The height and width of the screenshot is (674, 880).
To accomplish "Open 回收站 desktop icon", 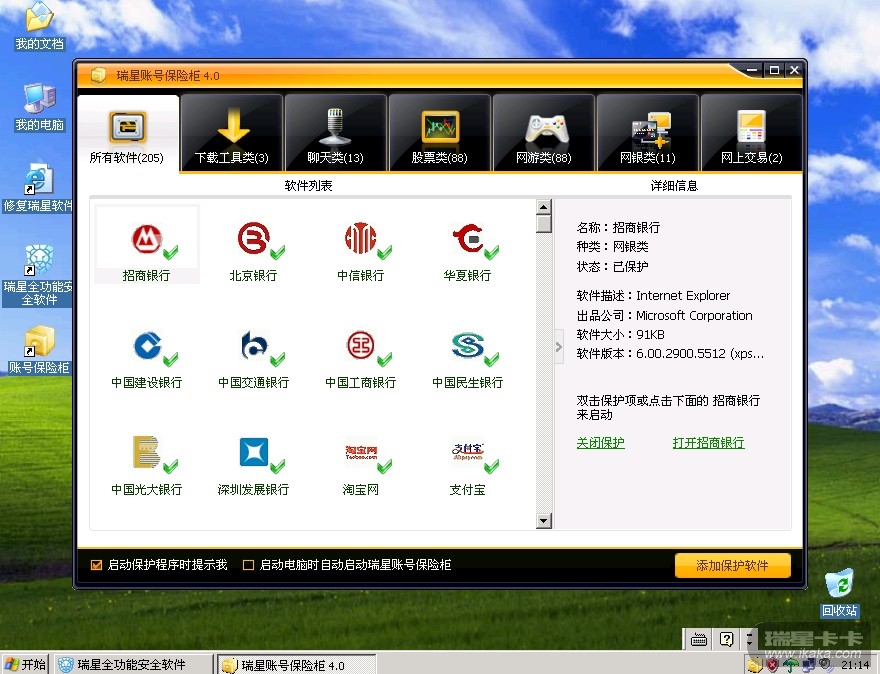I will [840, 593].
